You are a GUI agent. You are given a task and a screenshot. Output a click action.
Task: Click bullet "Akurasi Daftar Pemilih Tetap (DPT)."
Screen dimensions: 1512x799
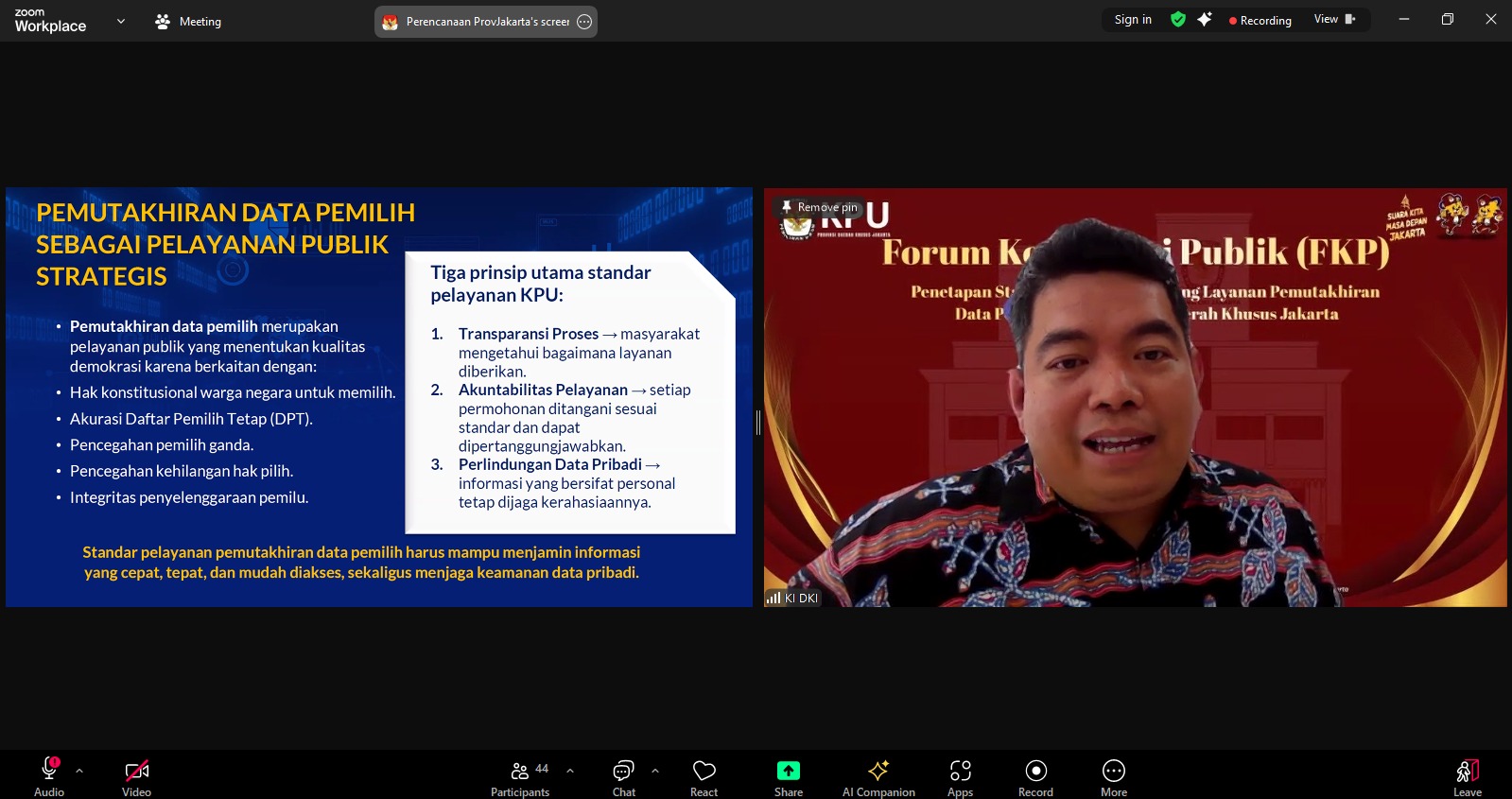191,419
